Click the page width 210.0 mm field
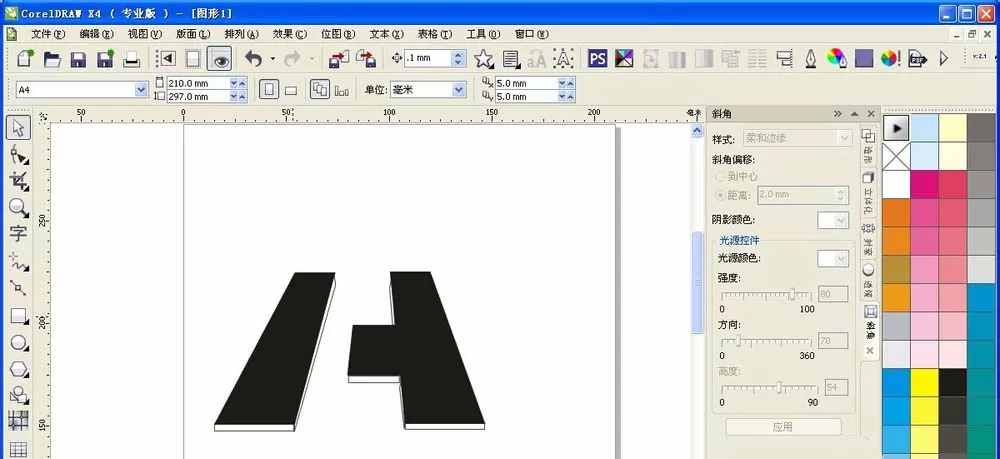 (x=198, y=83)
